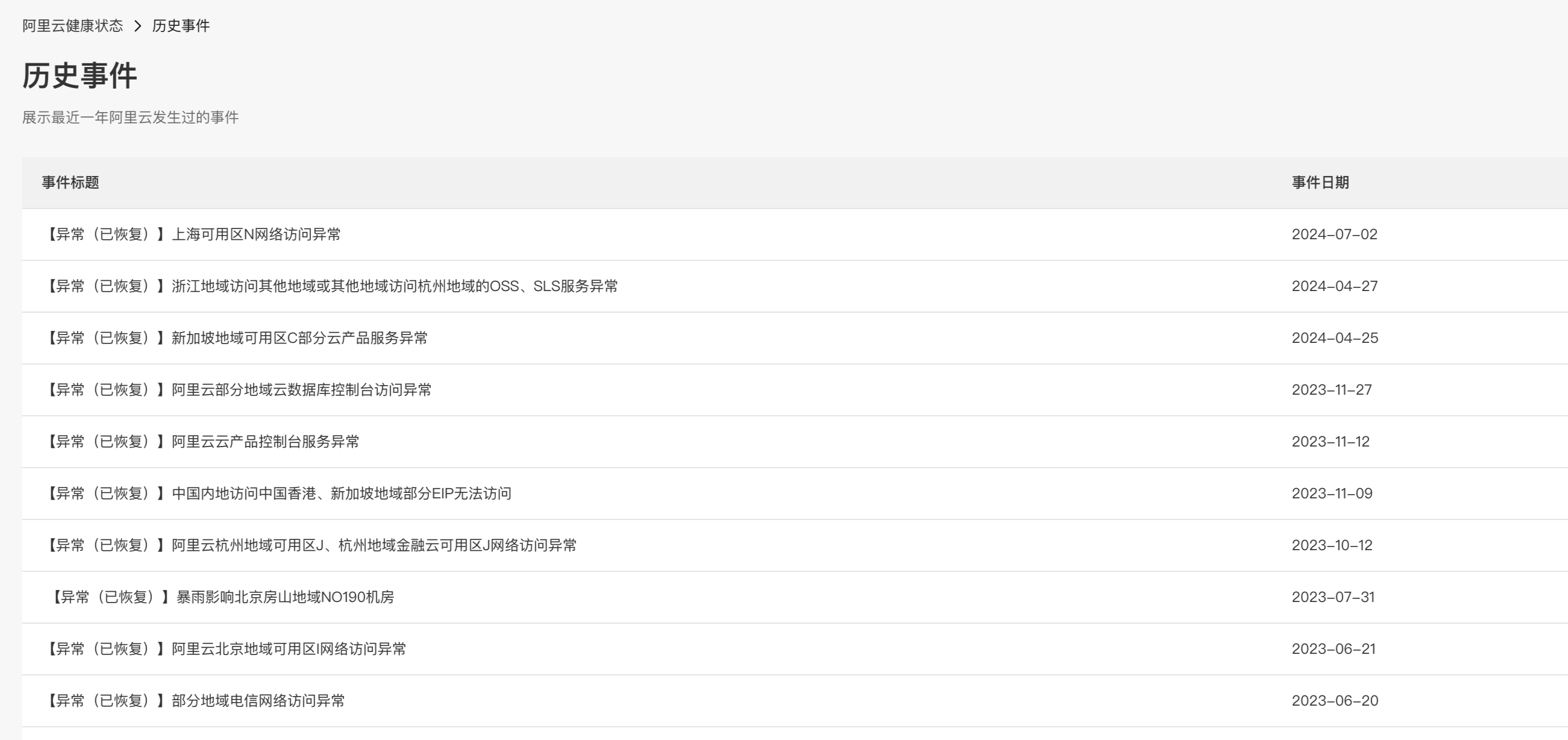The width and height of the screenshot is (1568, 740).
Task: Click the 2024-07-02 date cell
Action: coord(1334,234)
